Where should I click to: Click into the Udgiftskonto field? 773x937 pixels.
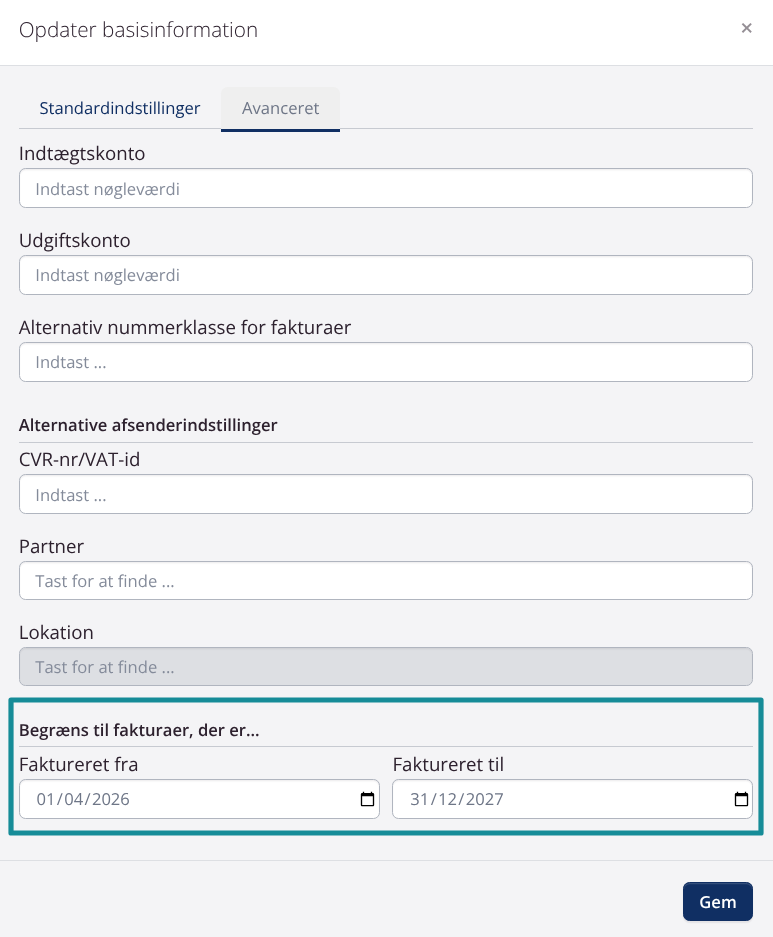pyautogui.click(x=385, y=275)
